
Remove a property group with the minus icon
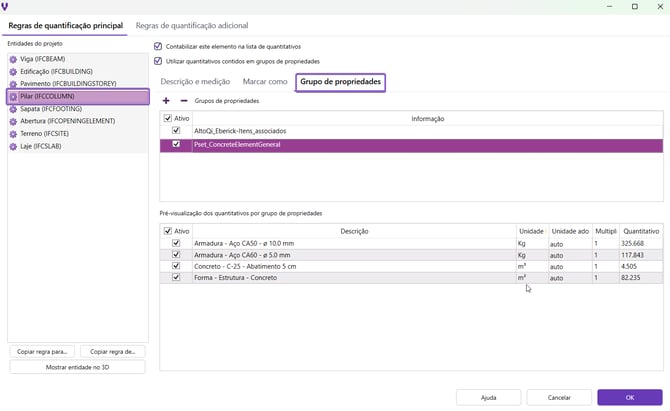(184, 101)
